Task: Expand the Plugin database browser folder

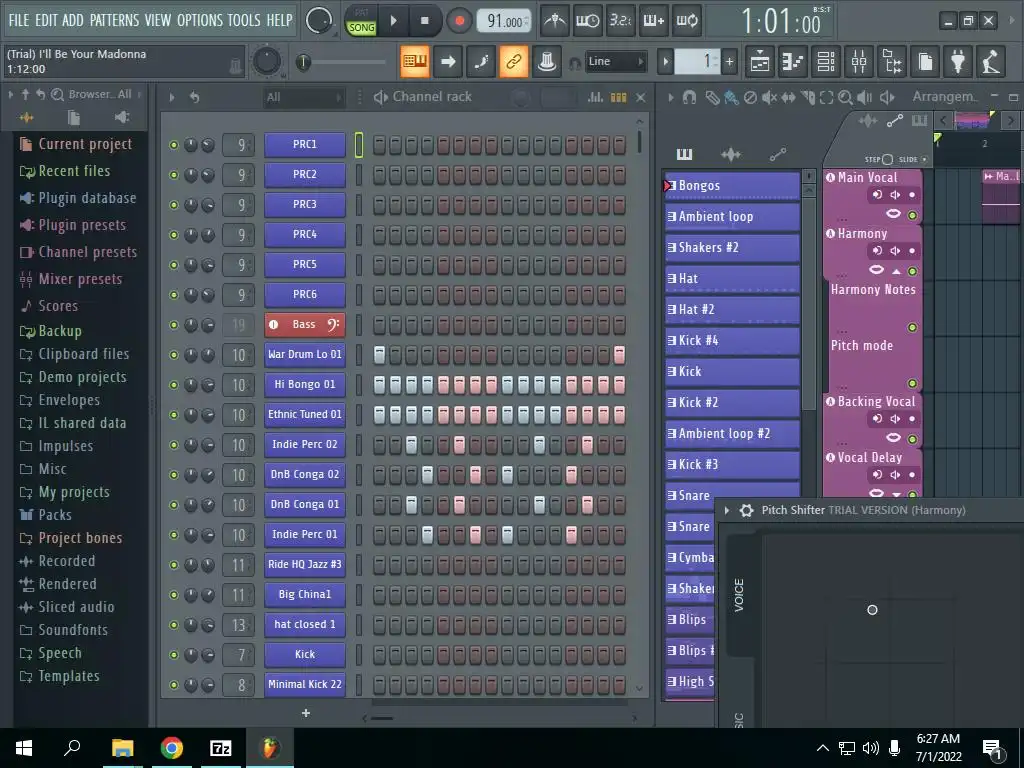Action: [78, 198]
